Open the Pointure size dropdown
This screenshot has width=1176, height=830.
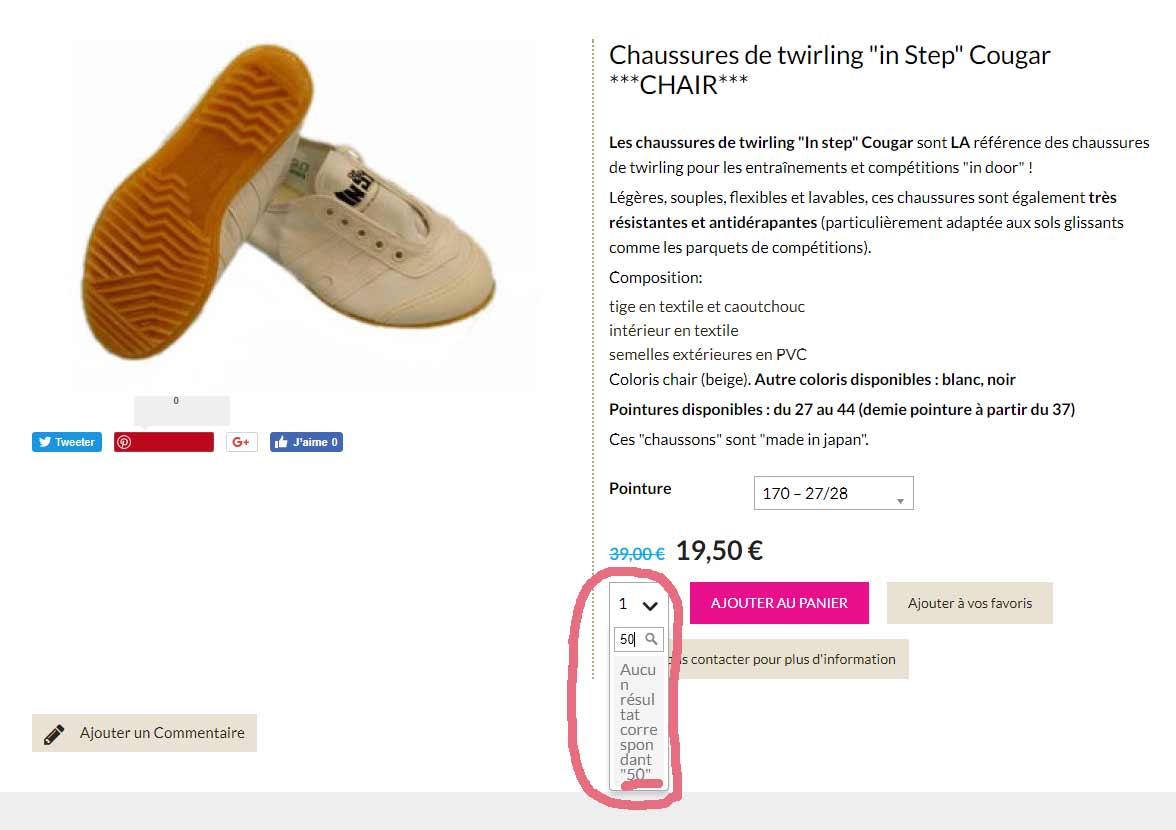click(833, 493)
